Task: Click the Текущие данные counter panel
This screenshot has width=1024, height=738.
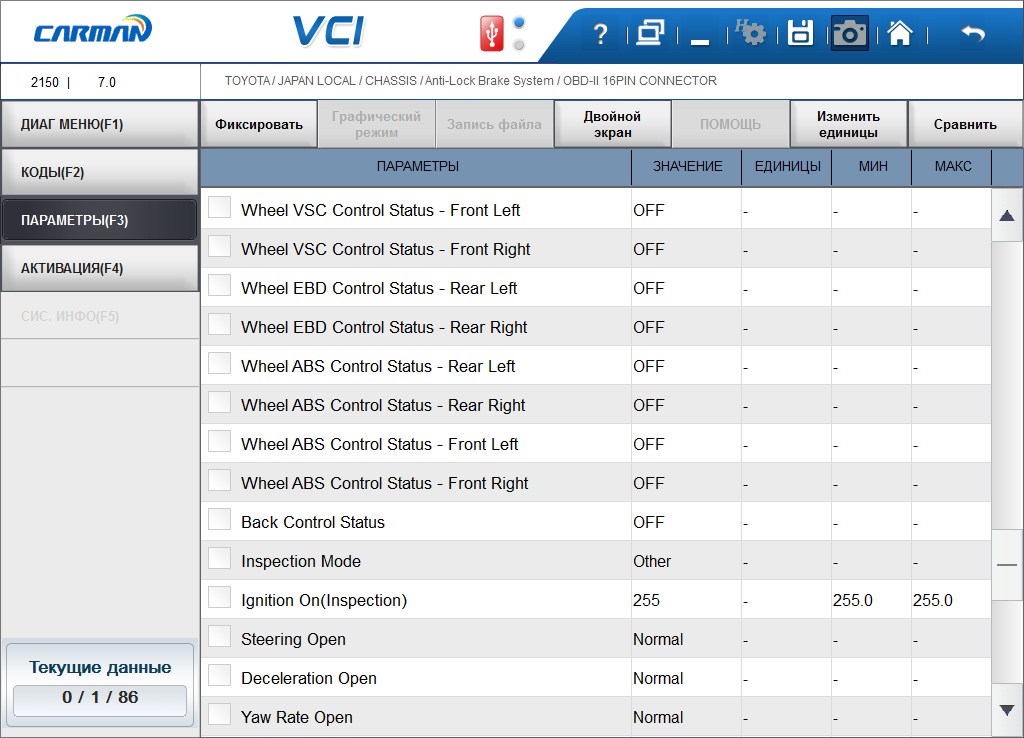Action: (100, 684)
